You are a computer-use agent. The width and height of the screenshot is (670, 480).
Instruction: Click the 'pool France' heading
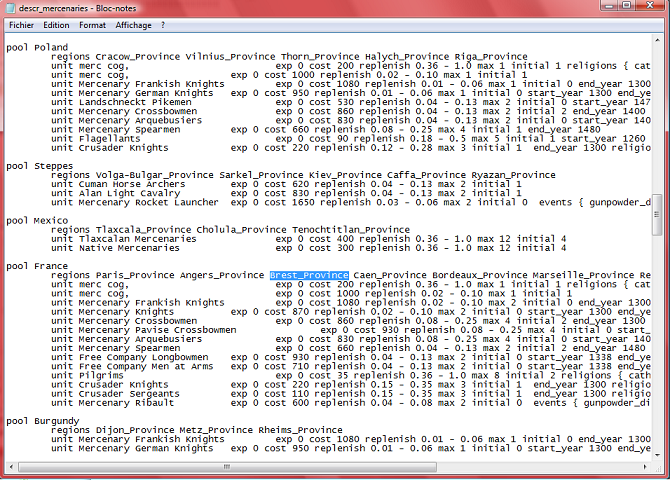[x=37, y=266]
